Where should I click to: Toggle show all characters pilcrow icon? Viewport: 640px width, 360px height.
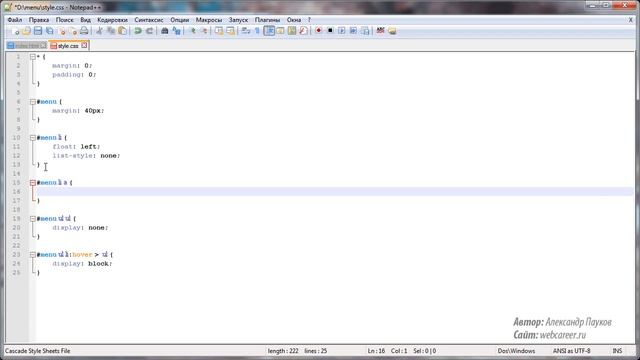(257, 31)
